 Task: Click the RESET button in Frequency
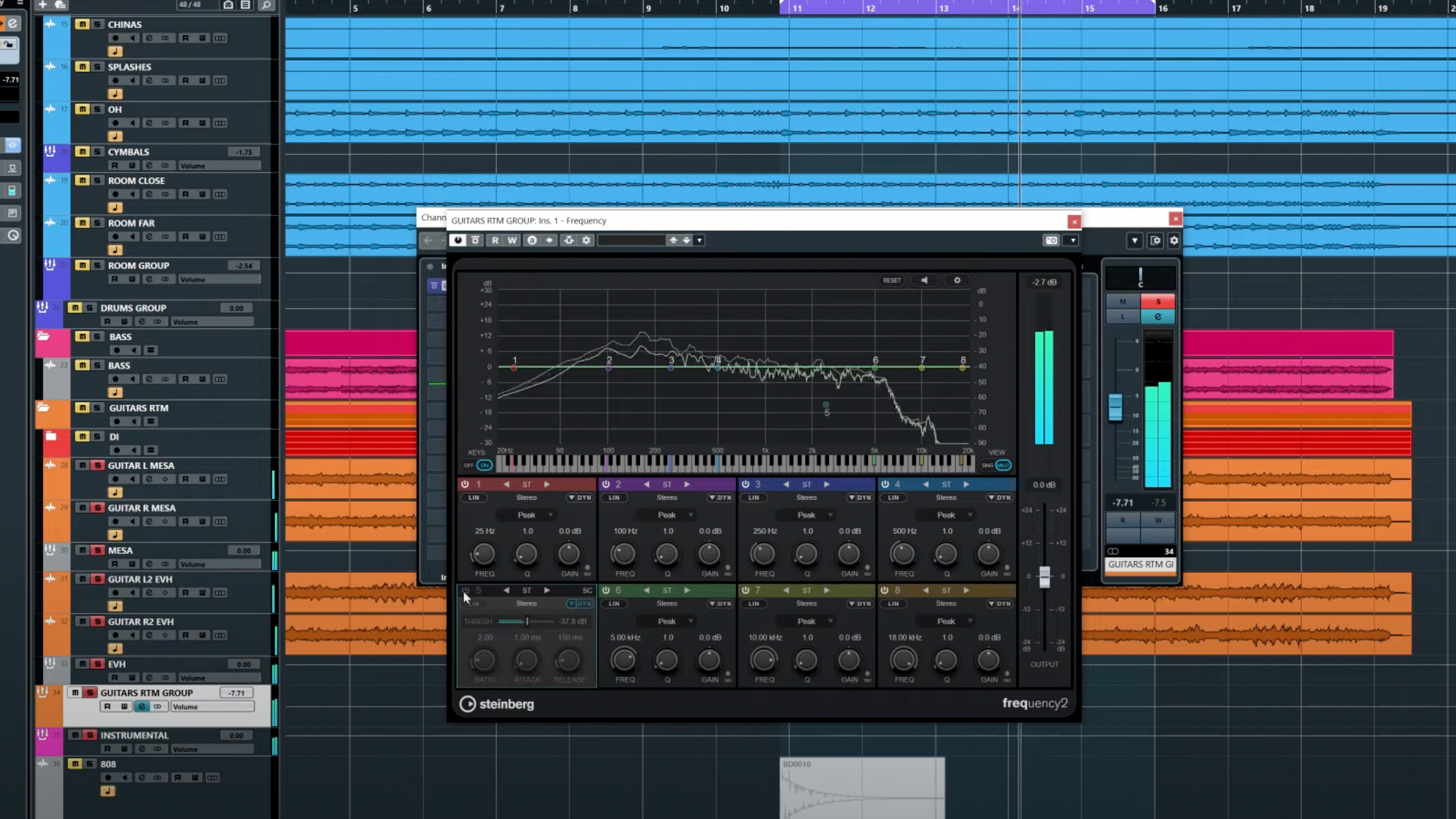pyautogui.click(x=891, y=280)
